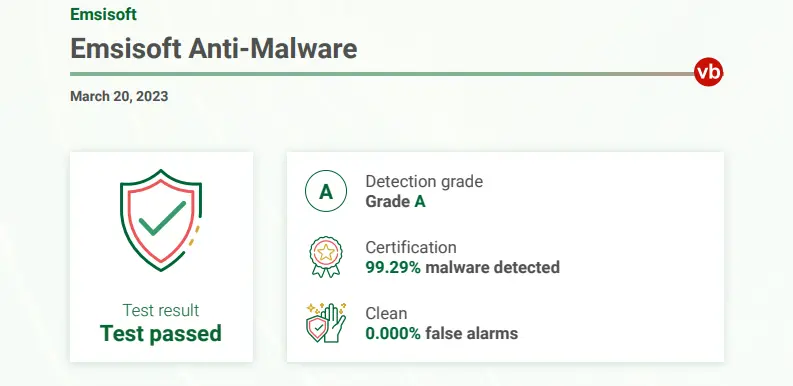Click the Grade A text
The height and width of the screenshot is (386, 793).
[395, 201]
